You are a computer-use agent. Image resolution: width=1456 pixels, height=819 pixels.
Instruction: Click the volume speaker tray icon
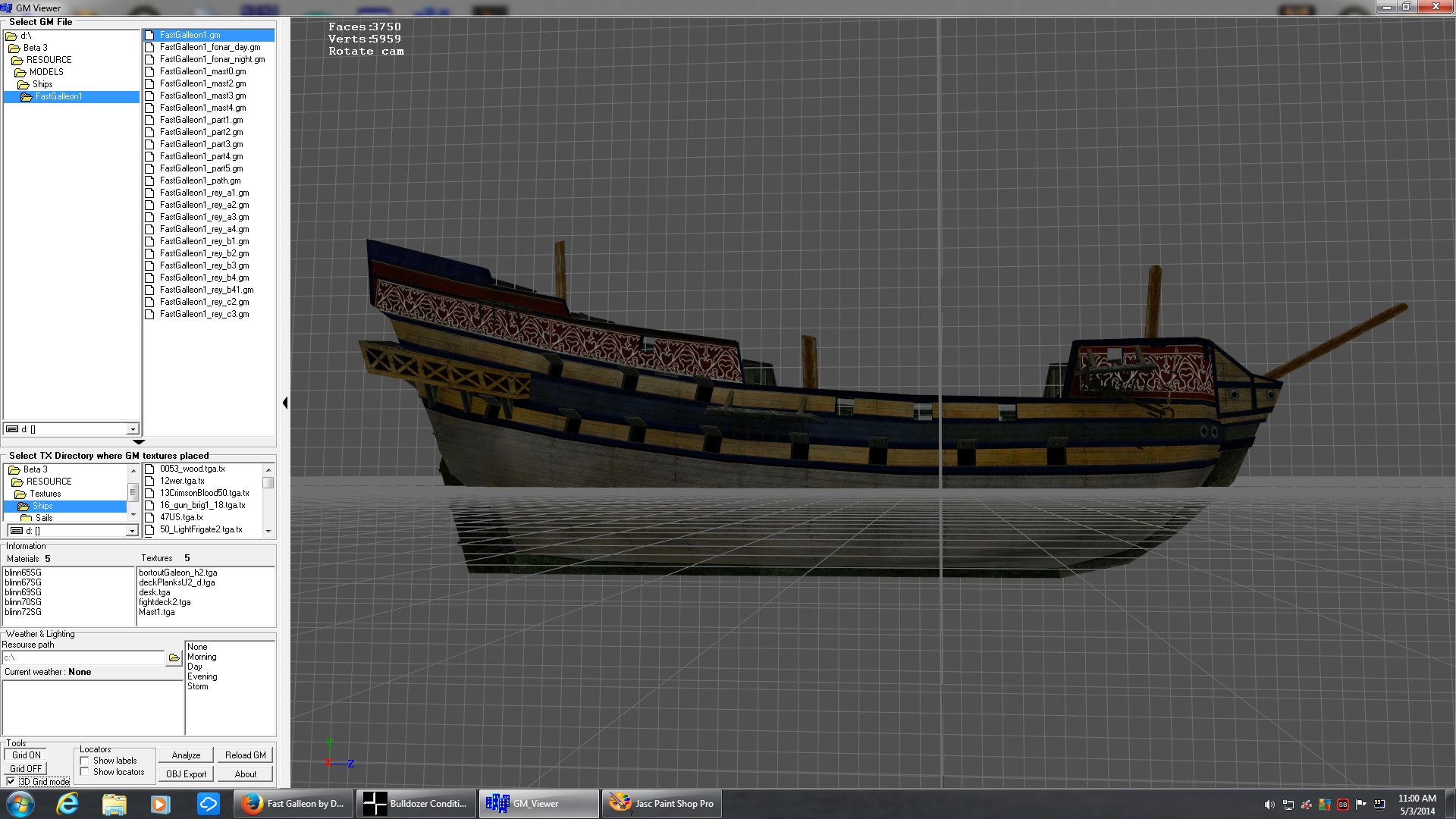[1269, 805]
